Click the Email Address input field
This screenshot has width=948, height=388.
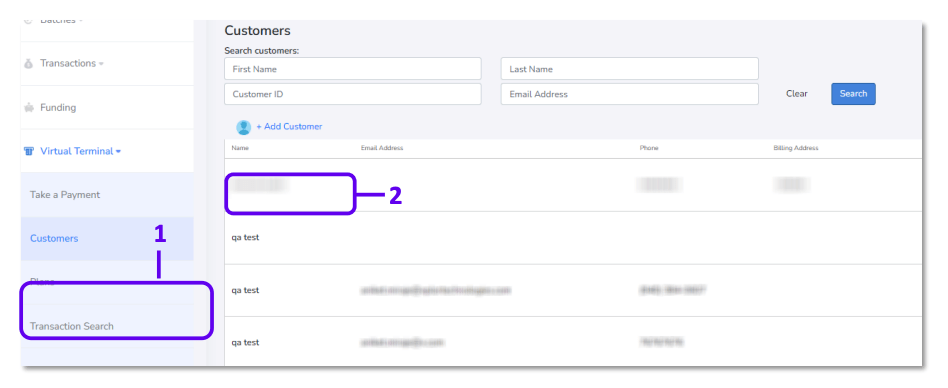629,94
